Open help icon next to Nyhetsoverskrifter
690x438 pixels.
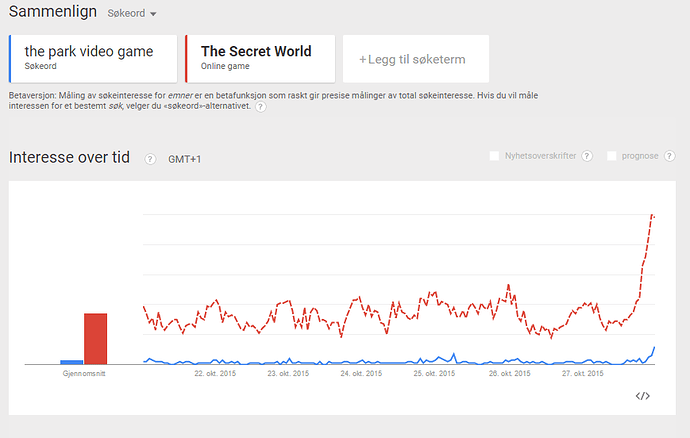click(x=587, y=156)
